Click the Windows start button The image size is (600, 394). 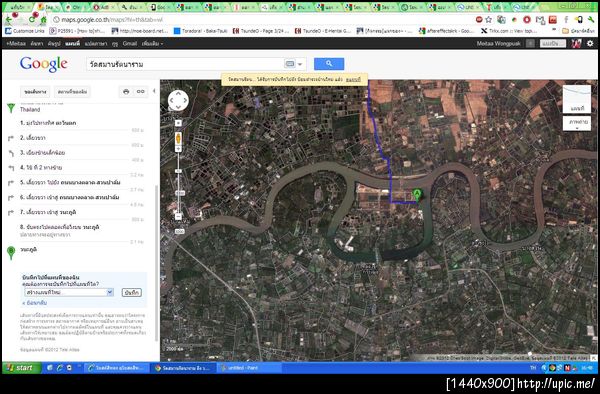[21, 368]
